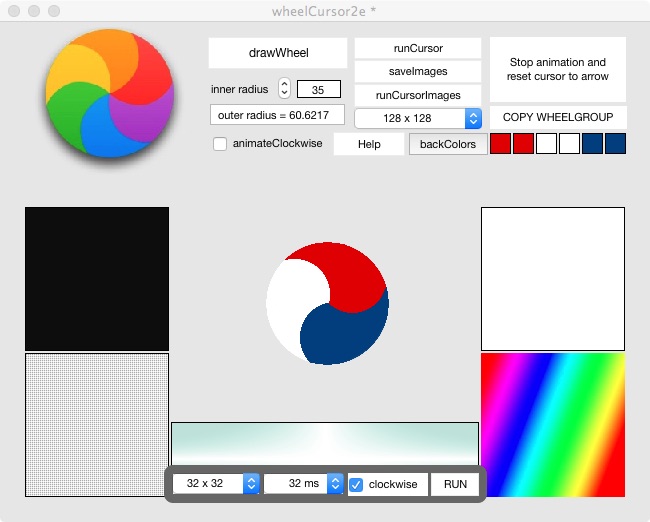Screen dimensions: 650x522
Task: Click the inner radius value field
Action: [319, 89]
